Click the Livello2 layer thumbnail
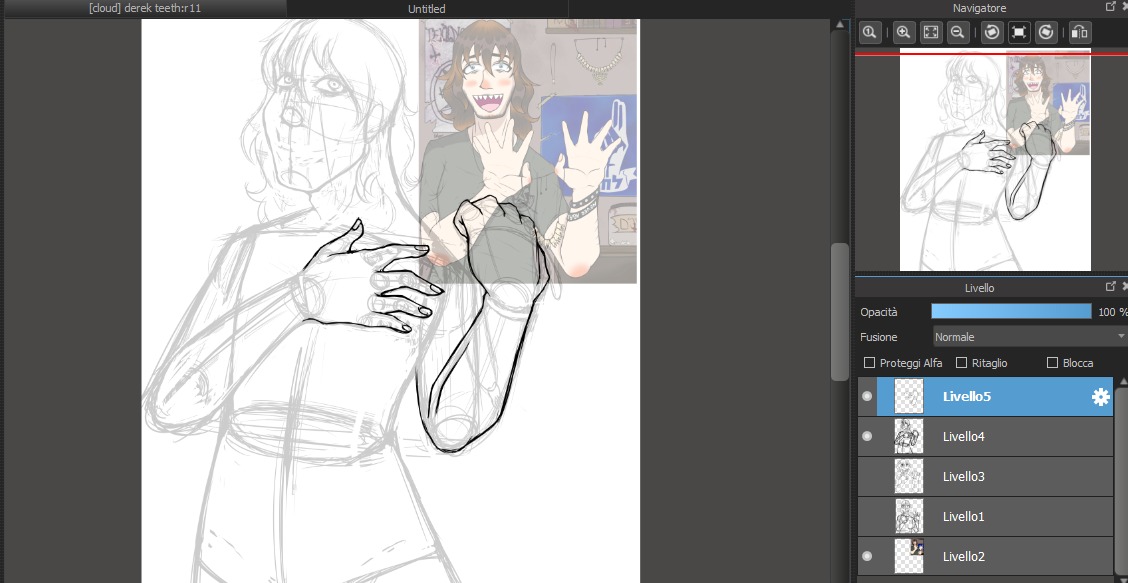The height and width of the screenshot is (583, 1128). (x=909, y=556)
